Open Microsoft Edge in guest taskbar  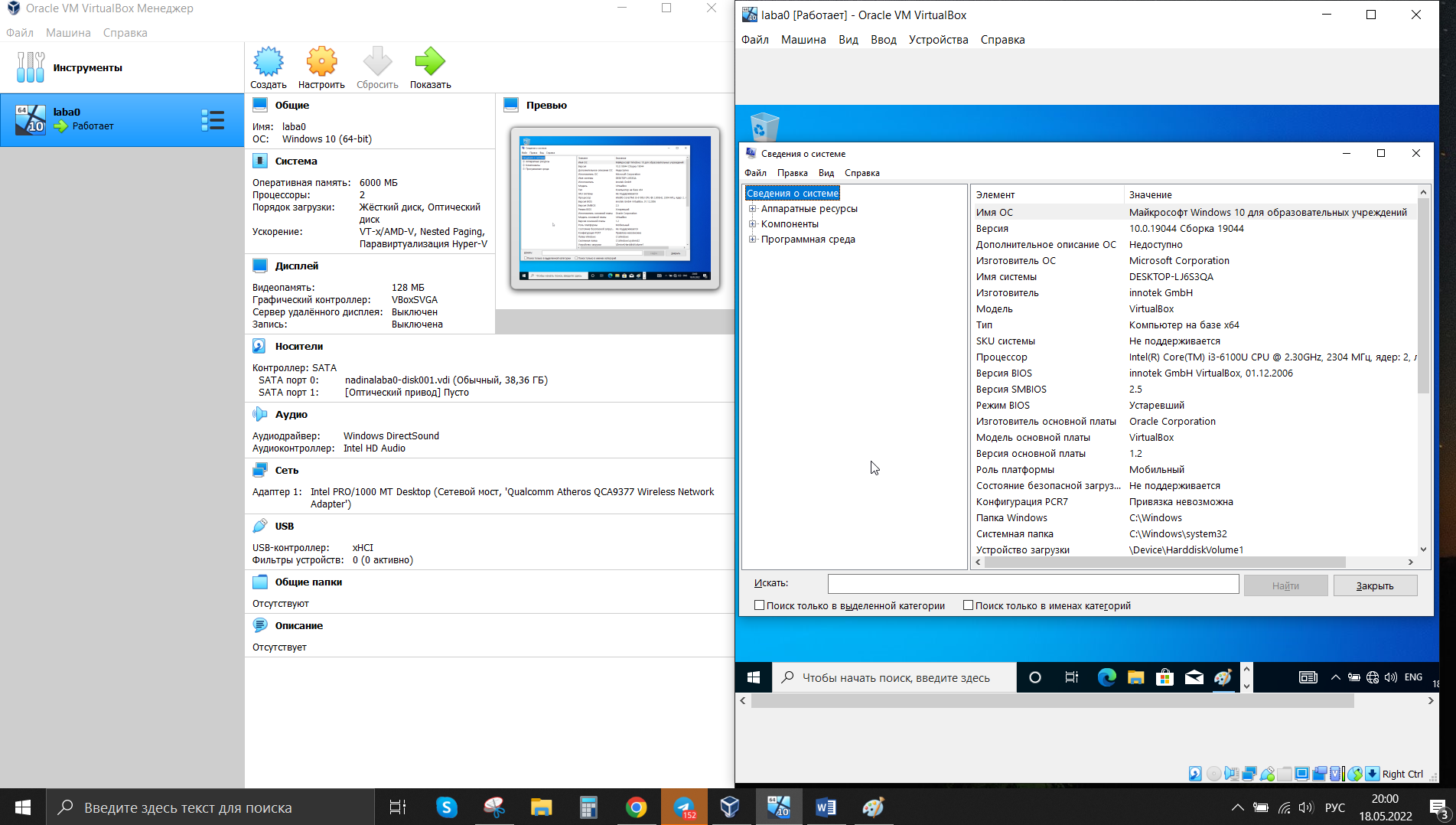coord(1106,677)
